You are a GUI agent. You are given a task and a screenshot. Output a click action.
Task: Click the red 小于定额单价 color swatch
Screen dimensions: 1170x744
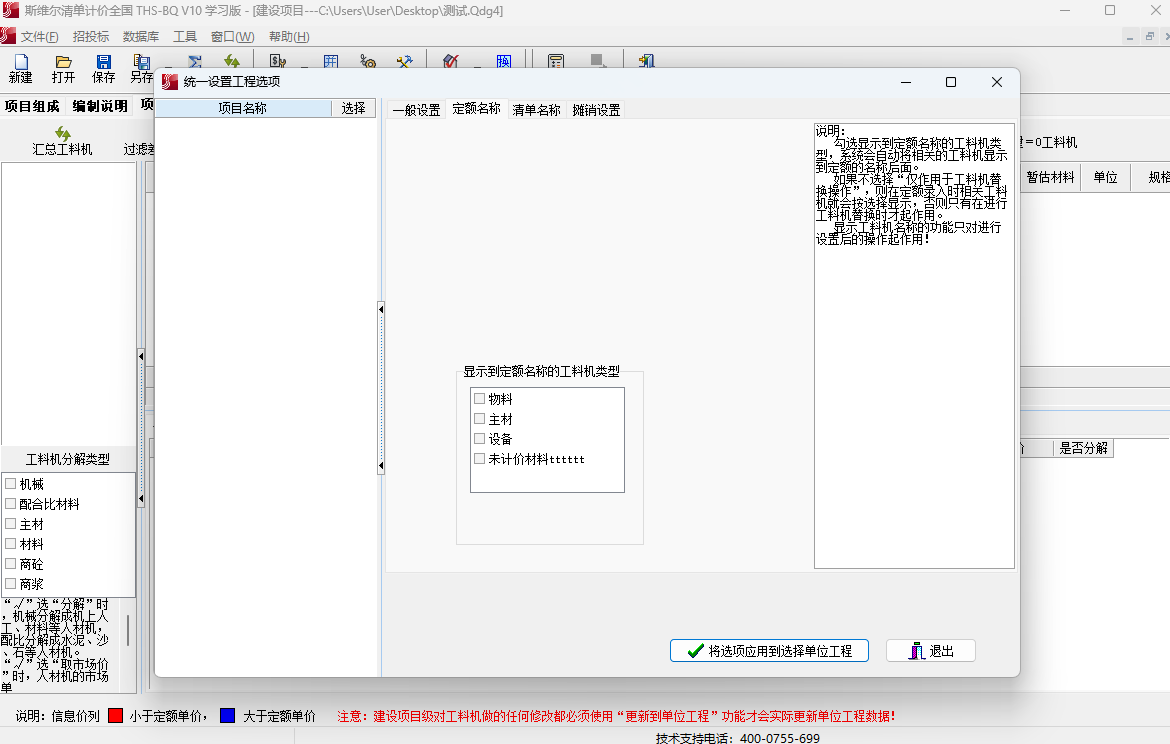(115, 716)
